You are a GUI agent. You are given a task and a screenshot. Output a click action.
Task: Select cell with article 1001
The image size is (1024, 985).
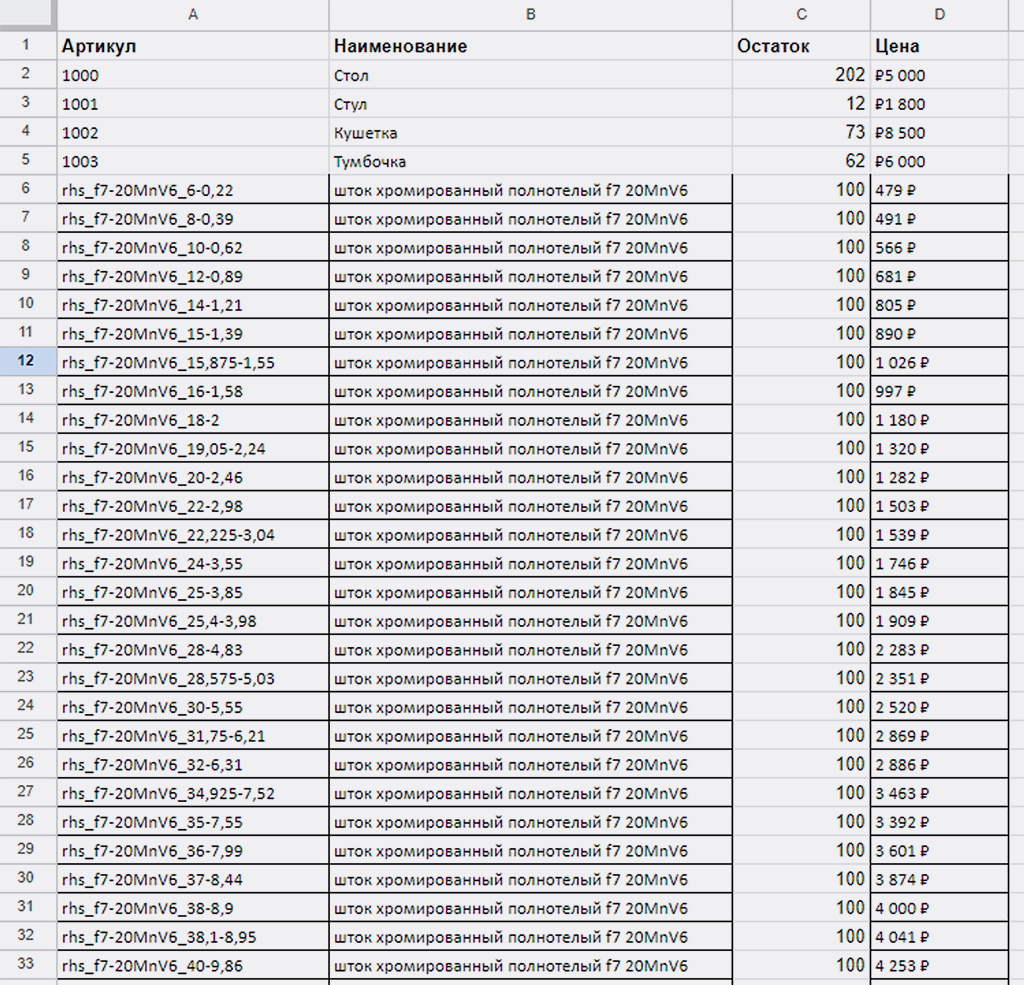coord(193,103)
